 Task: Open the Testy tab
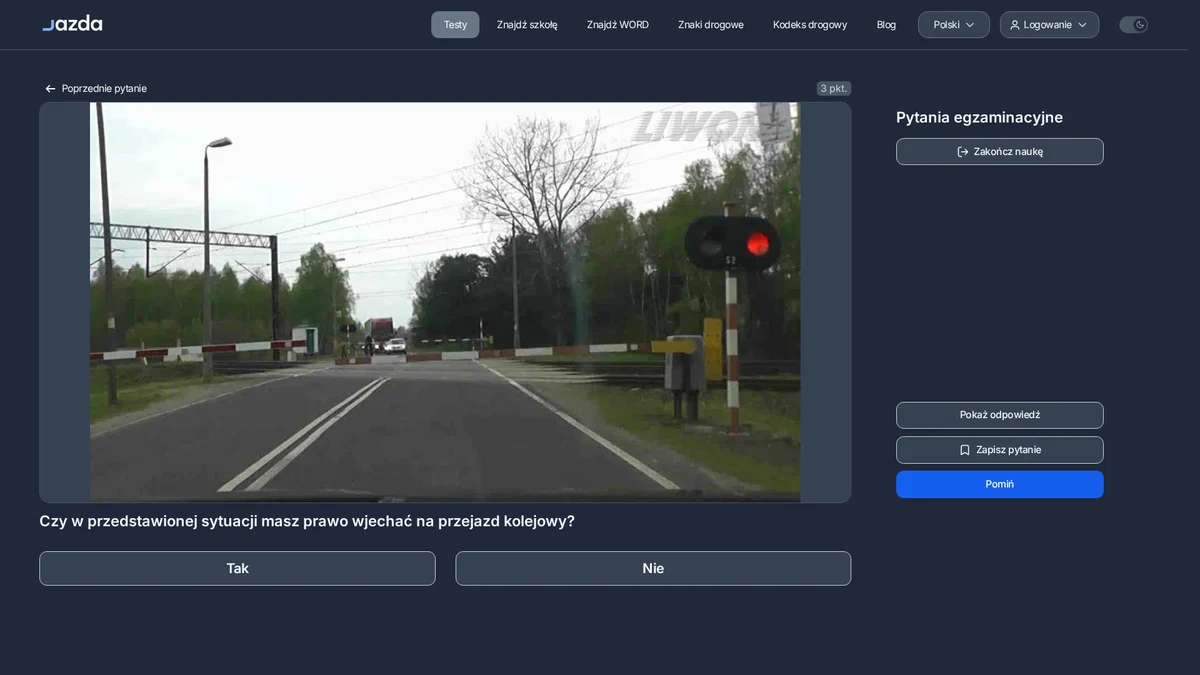coord(455,25)
